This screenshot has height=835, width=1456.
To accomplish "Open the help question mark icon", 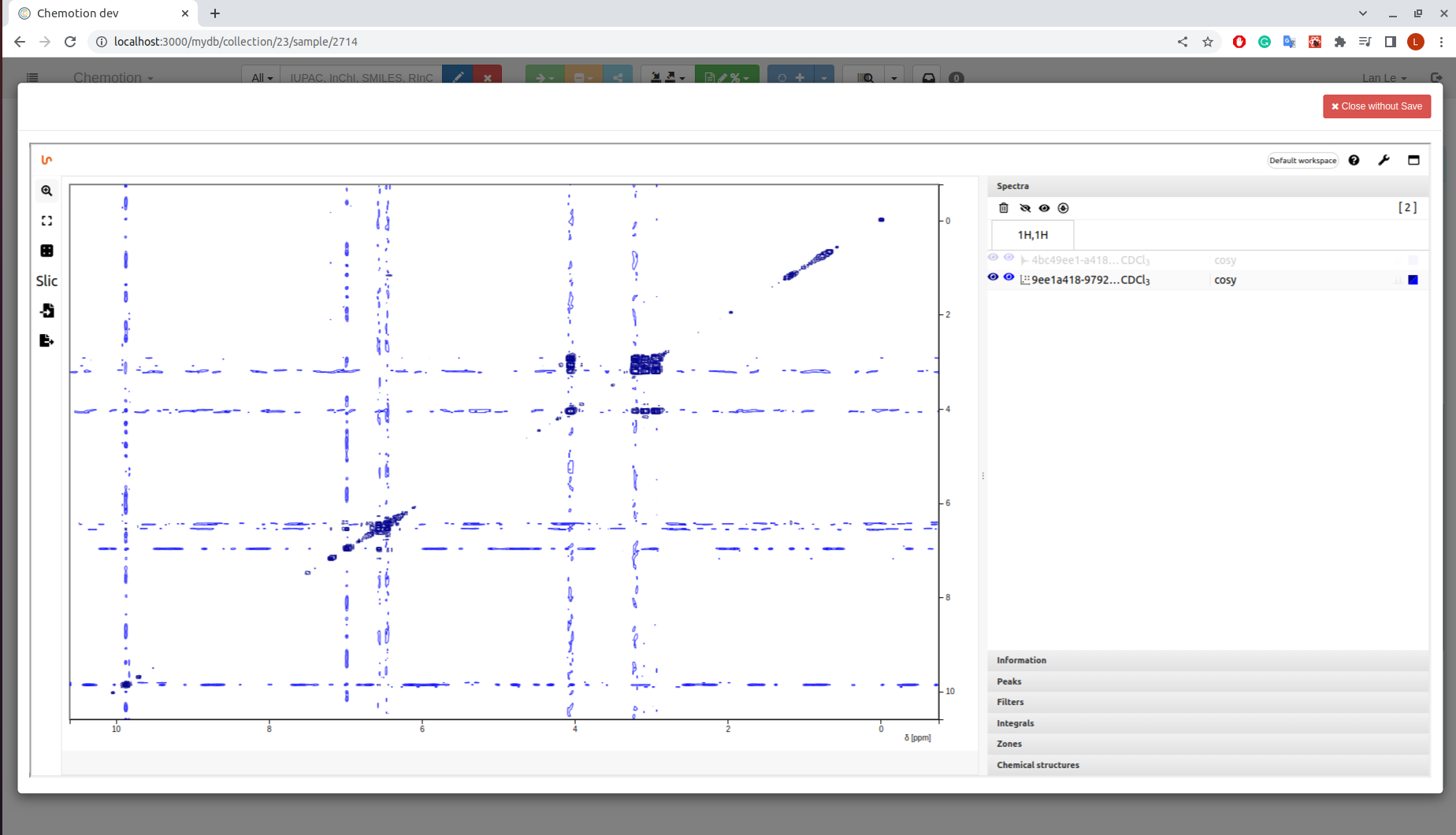I will point(1354,160).
